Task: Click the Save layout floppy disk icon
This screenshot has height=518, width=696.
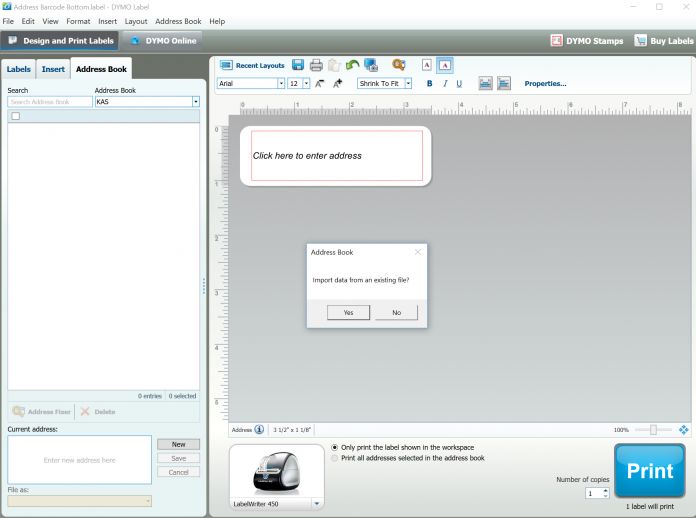Action: pos(298,65)
